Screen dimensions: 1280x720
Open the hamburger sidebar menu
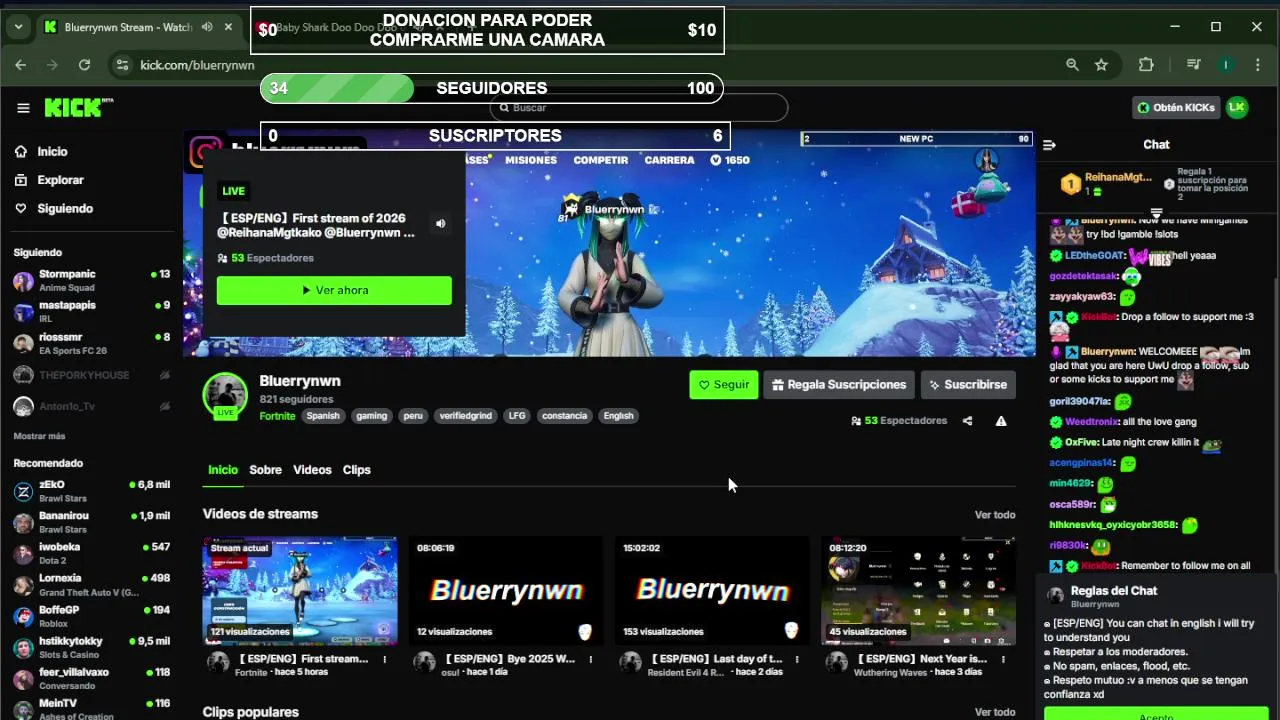23,108
